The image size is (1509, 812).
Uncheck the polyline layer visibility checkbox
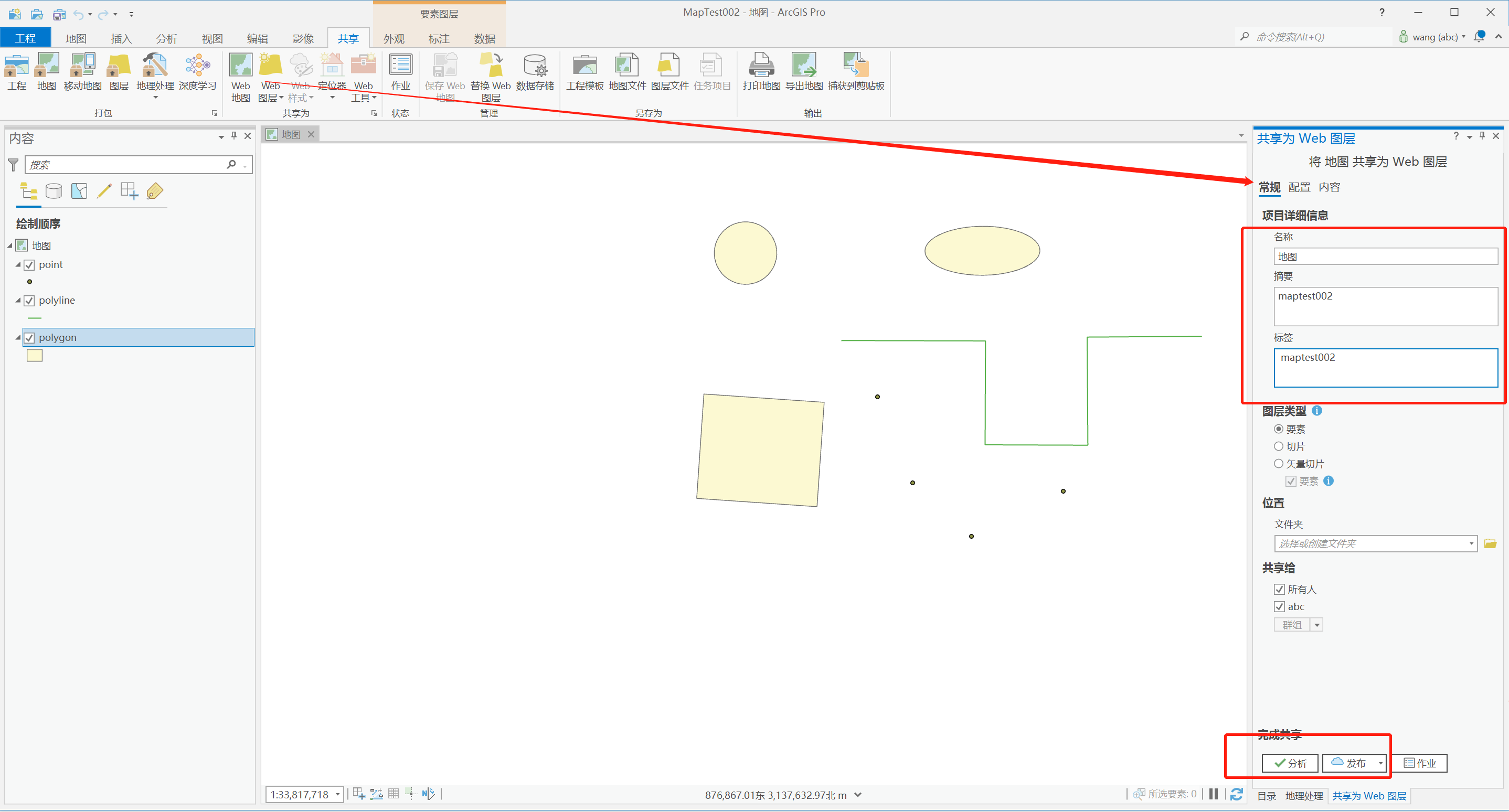click(29, 301)
